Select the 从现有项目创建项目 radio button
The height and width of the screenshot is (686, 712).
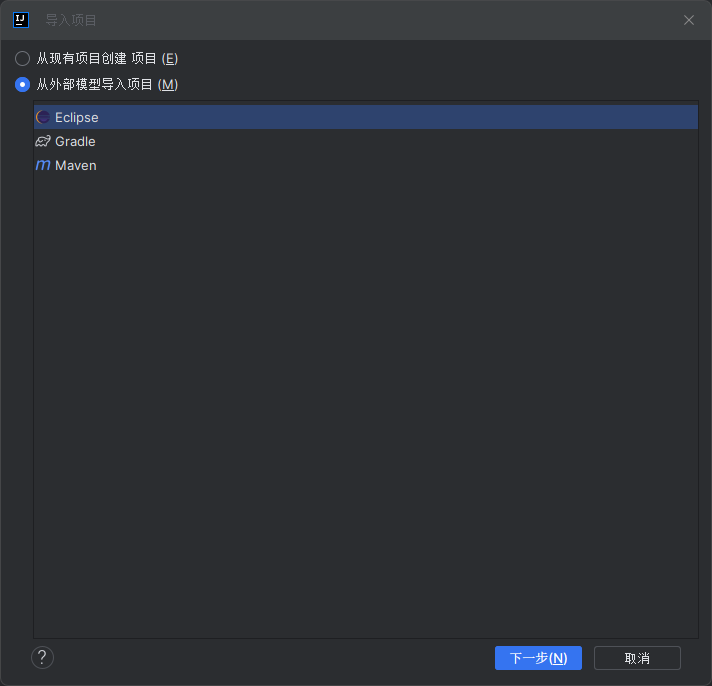click(x=22, y=59)
